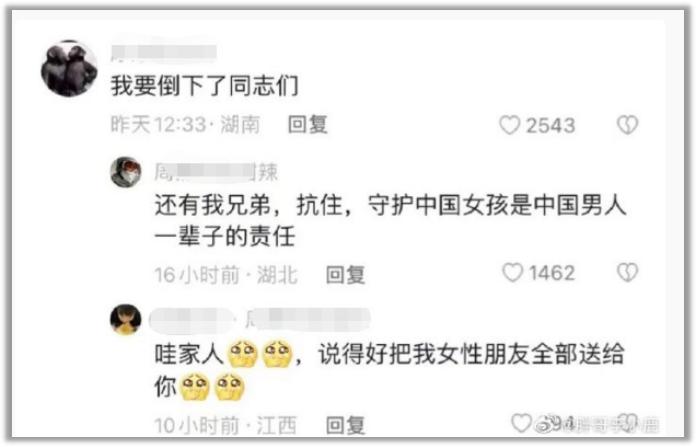This screenshot has height=447, width=697.
Task: Click 回复 under the 10小时前 Jiangxi reply
Action: pos(345,426)
